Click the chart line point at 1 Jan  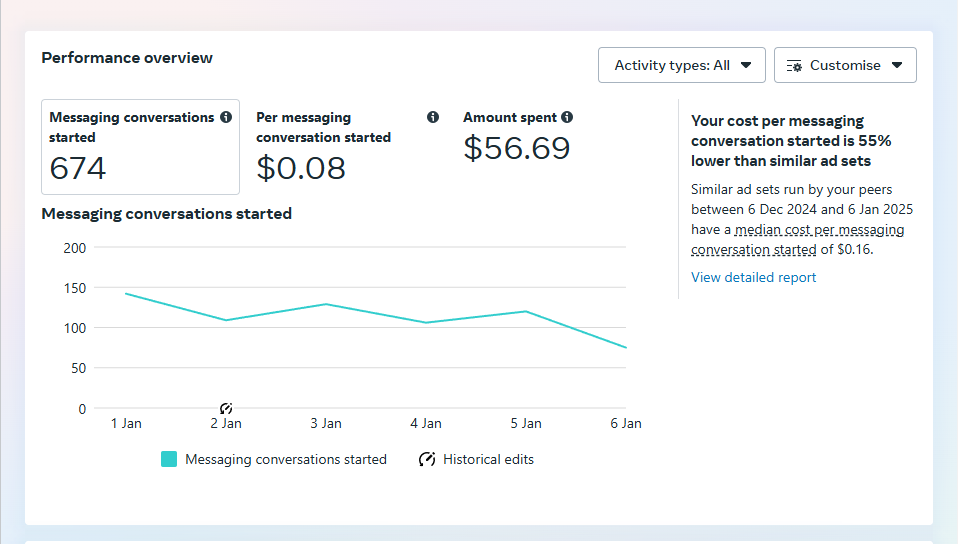pyautogui.click(x=126, y=294)
